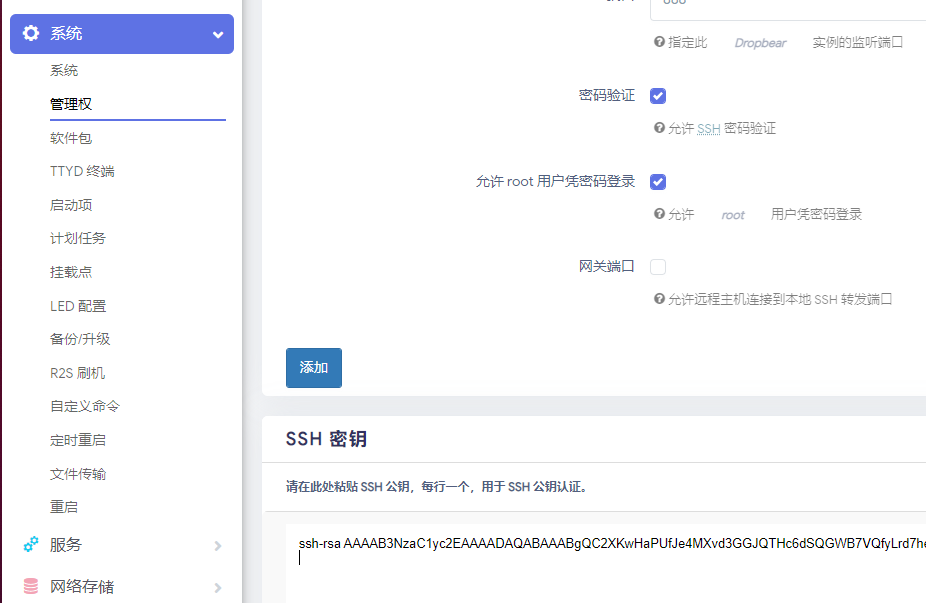Click the SSH abbreviation link in hint

point(708,129)
